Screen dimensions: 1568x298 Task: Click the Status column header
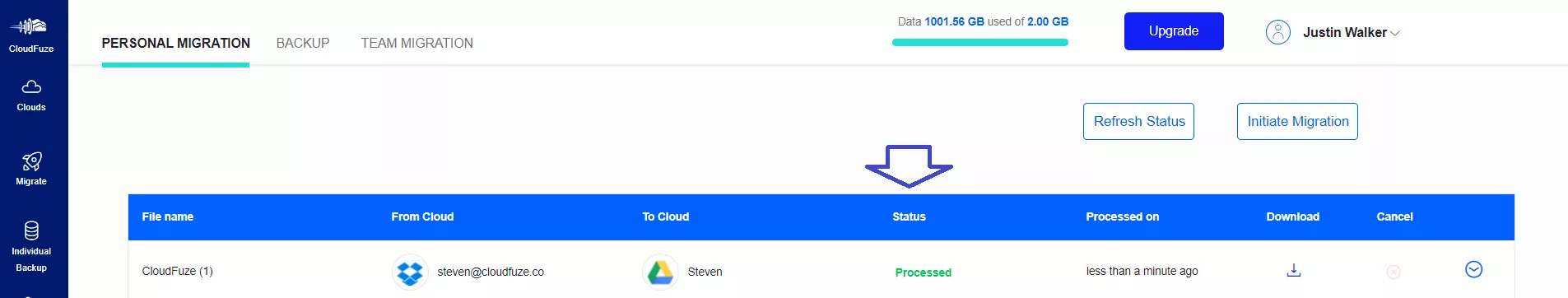pyautogui.click(x=910, y=217)
